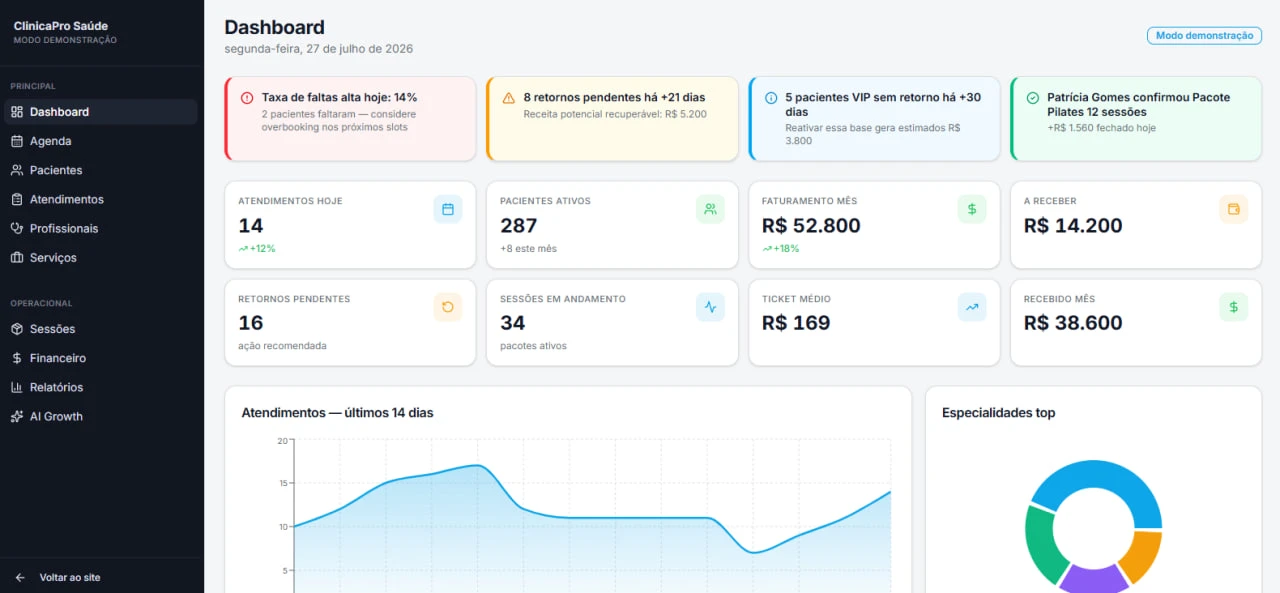Click the people icon on Pacientes Ativos card
The image size is (1280, 593).
pyautogui.click(x=710, y=209)
